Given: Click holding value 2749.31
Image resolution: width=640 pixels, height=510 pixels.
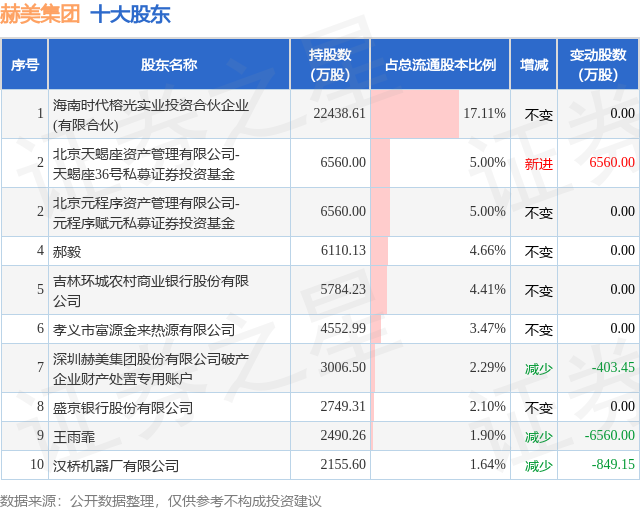Looking at the screenshot, I should (343, 406).
